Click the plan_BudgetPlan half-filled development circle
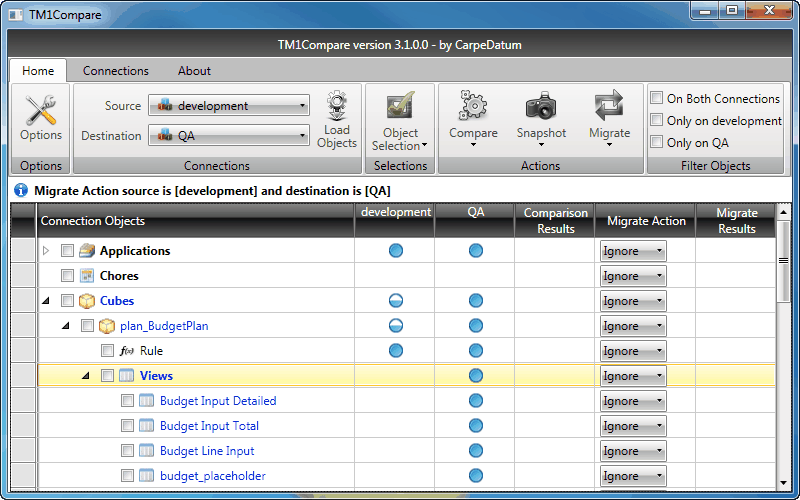800x500 pixels. (395, 326)
